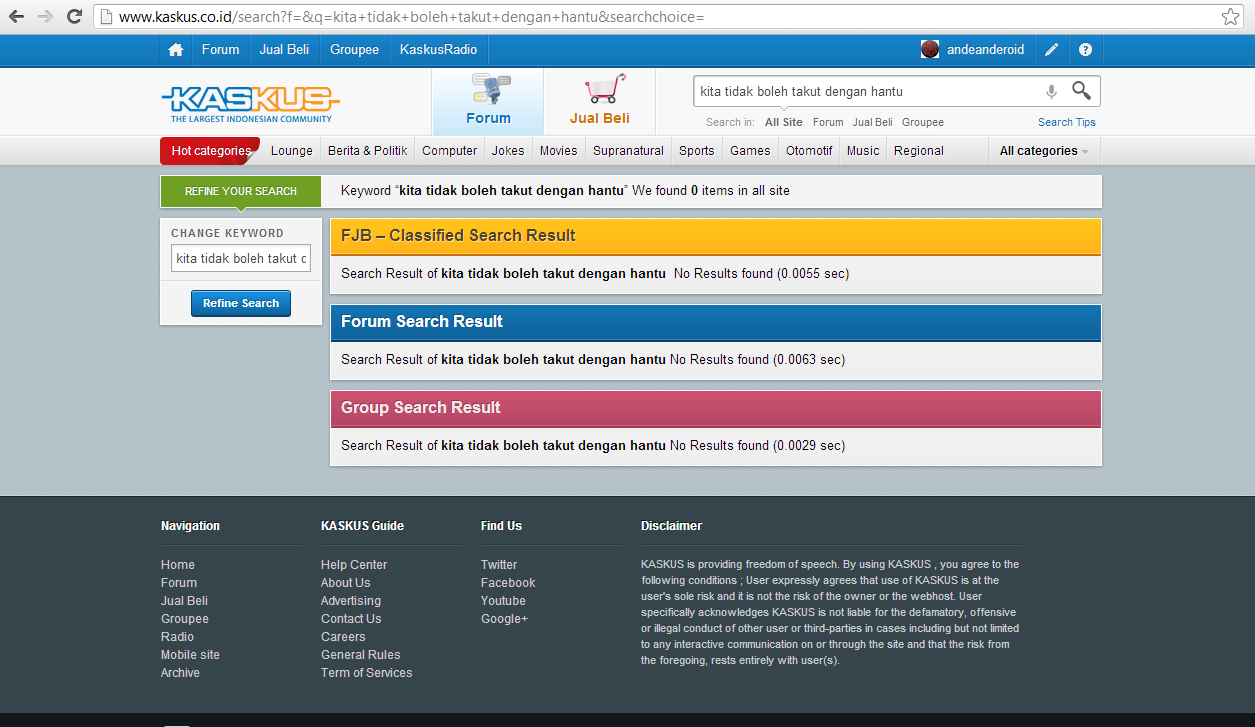The width and height of the screenshot is (1255, 727).
Task: Open Facebook link in Find Us
Action: tap(508, 583)
